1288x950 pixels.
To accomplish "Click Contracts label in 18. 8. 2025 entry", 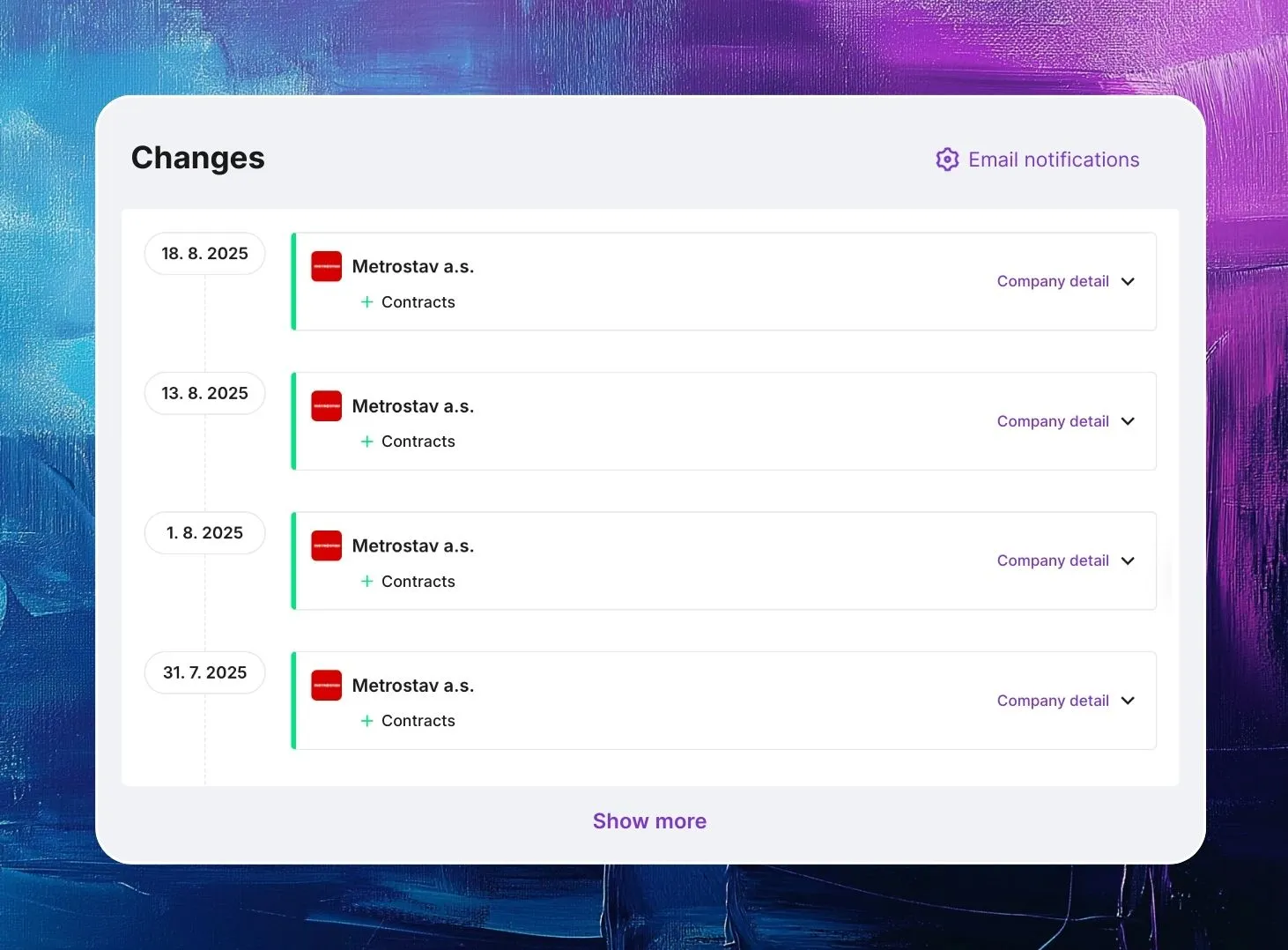I will click(418, 302).
